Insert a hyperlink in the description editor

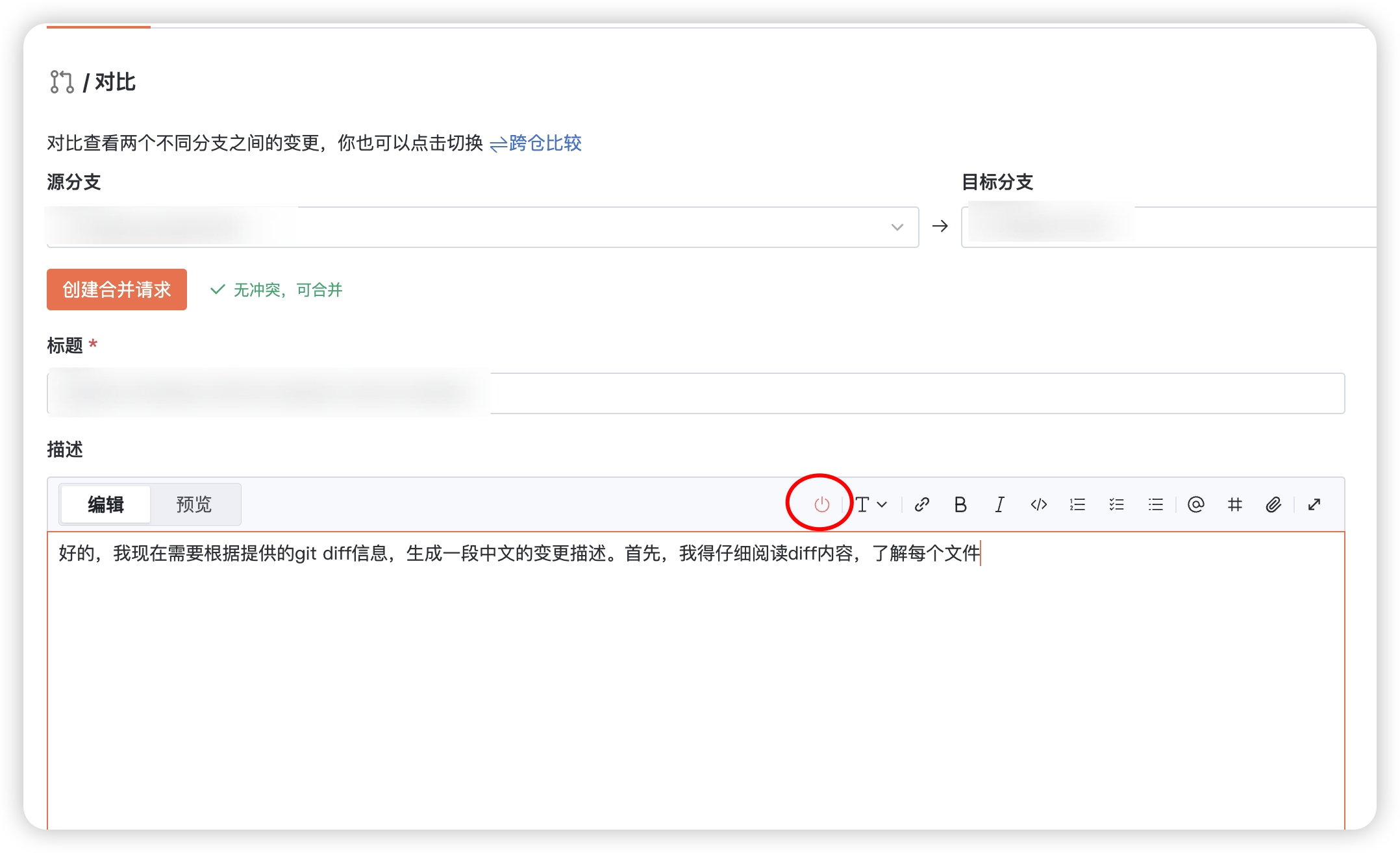click(921, 504)
